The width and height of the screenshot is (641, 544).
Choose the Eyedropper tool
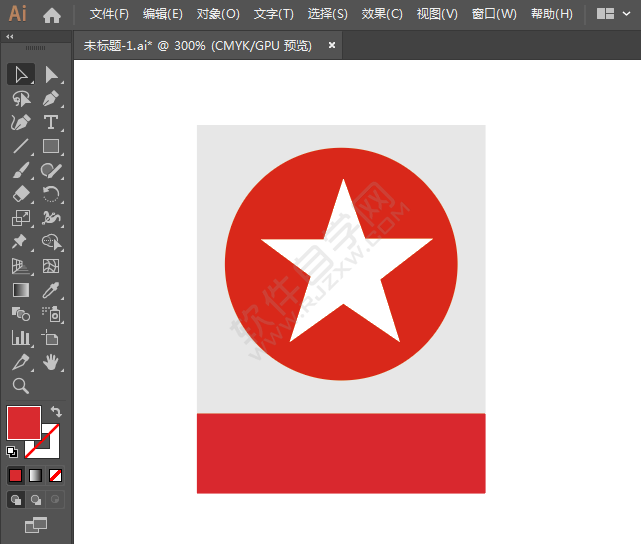coord(51,290)
